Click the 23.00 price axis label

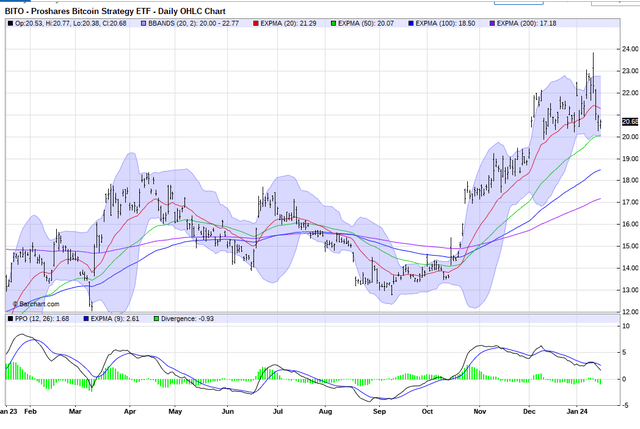[630, 71]
